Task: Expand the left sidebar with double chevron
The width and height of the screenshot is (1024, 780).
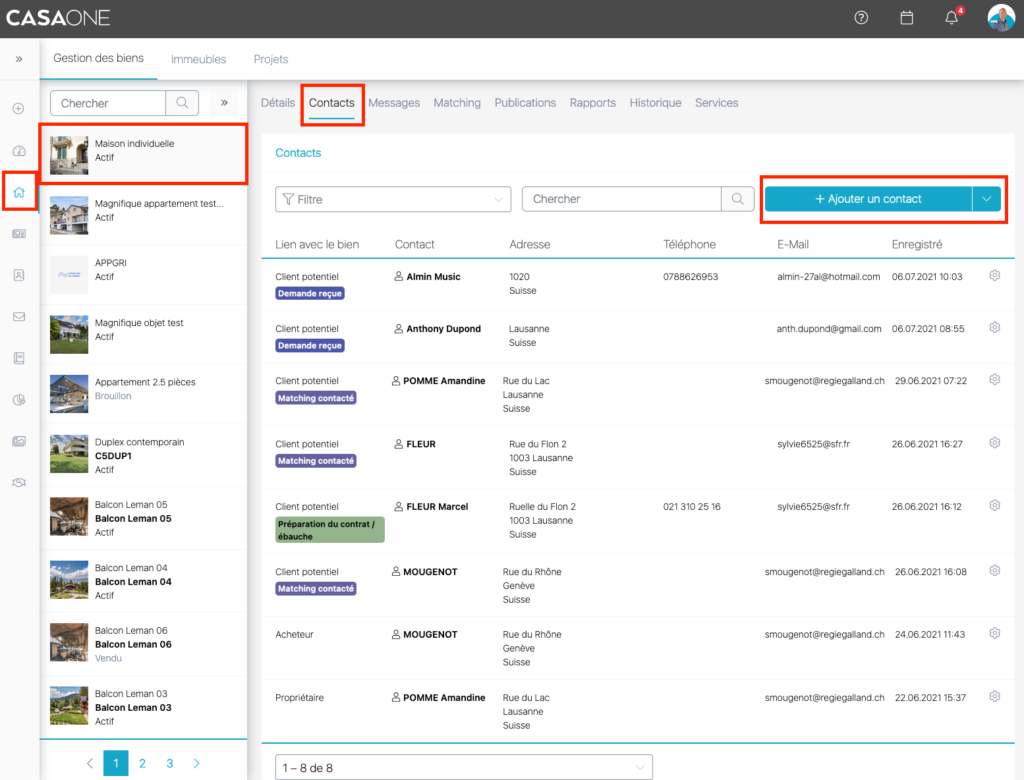Action: point(19,60)
